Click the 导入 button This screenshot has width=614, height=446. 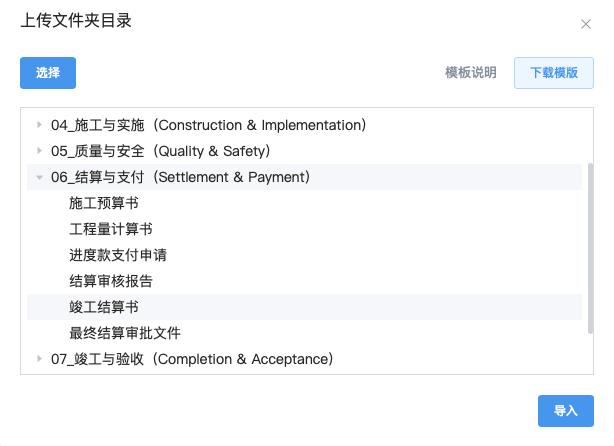pyautogui.click(x=566, y=410)
